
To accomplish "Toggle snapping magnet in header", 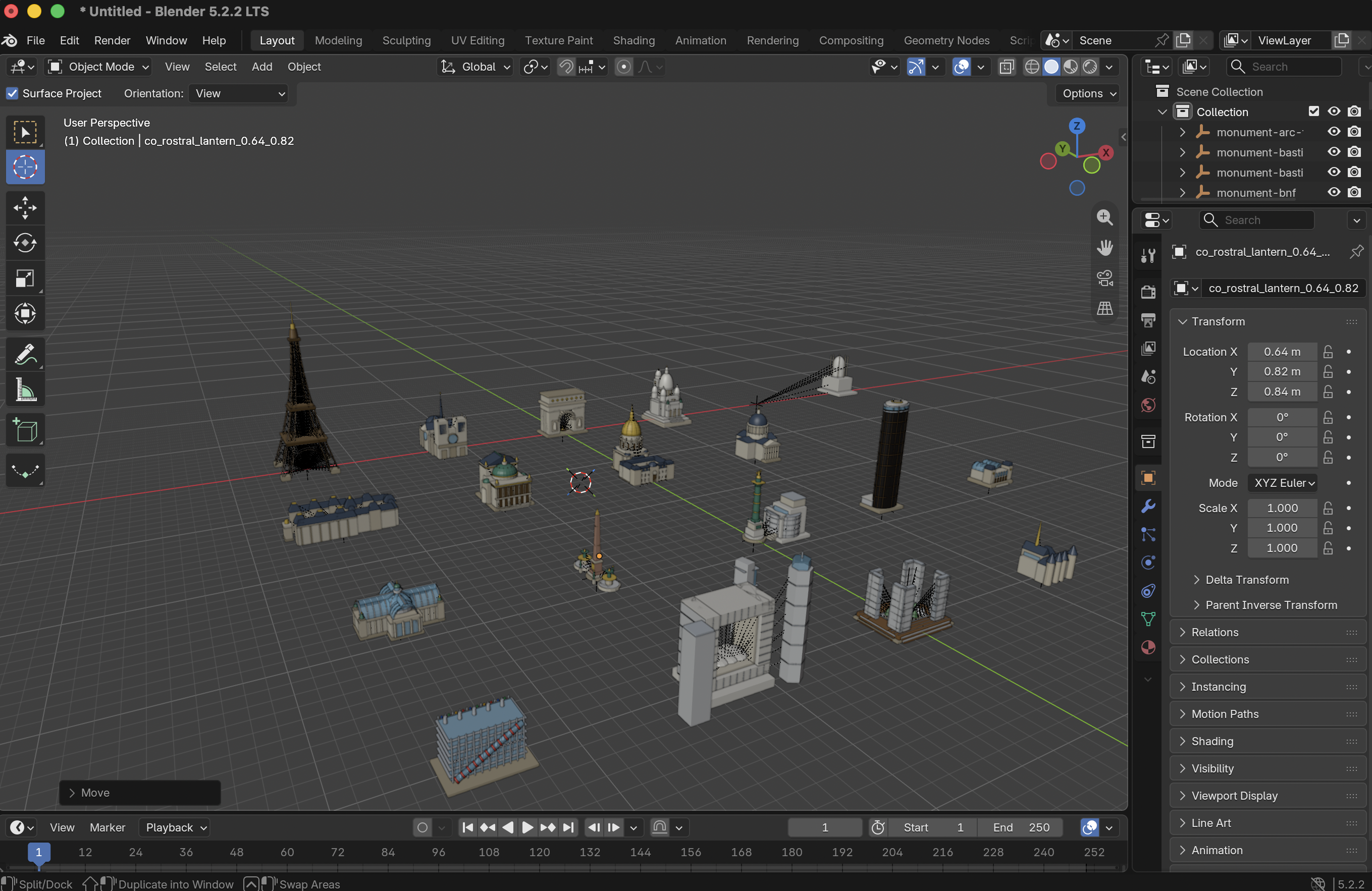I will click(566, 67).
